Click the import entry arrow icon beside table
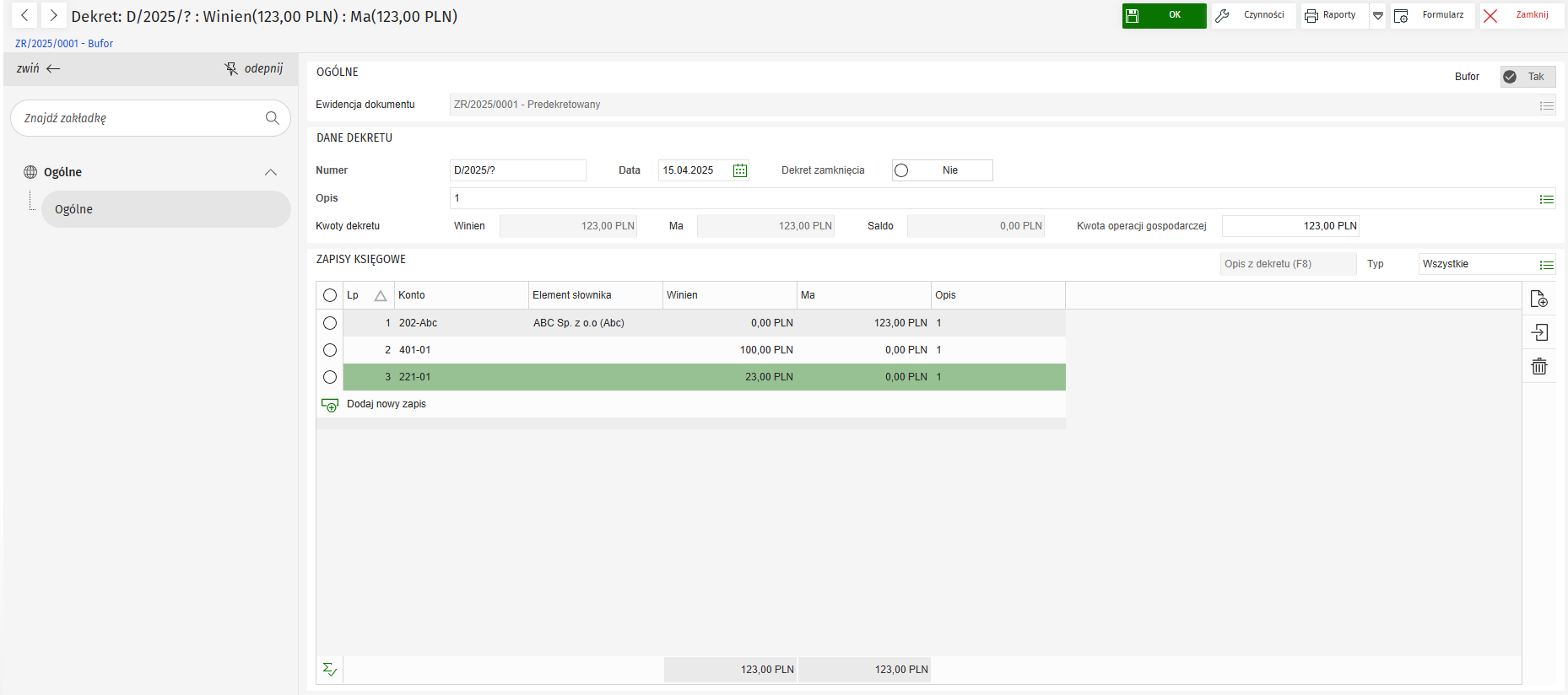1568x695 pixels. [x=1538, y=332]
